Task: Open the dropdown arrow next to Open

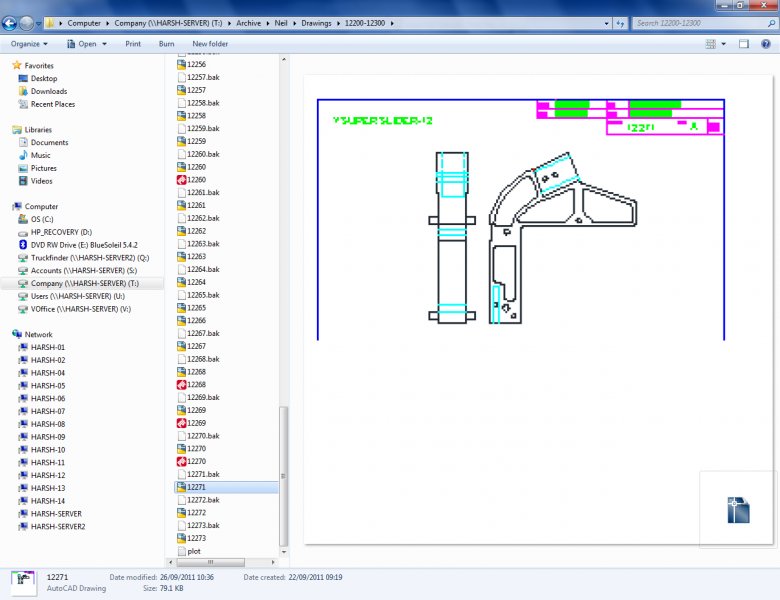Action: (105, 44)
